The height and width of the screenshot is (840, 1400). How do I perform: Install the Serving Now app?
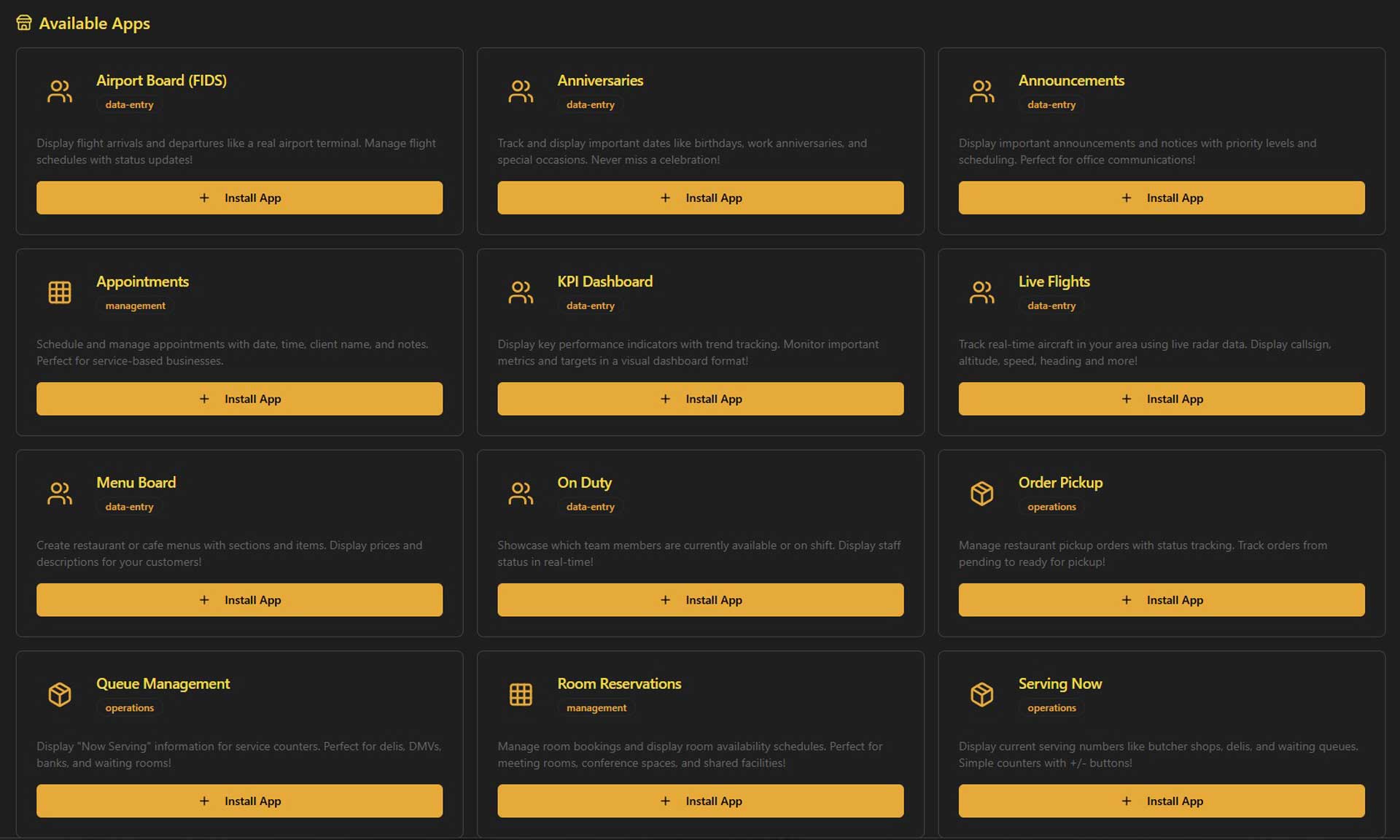tap(1161, 801)
